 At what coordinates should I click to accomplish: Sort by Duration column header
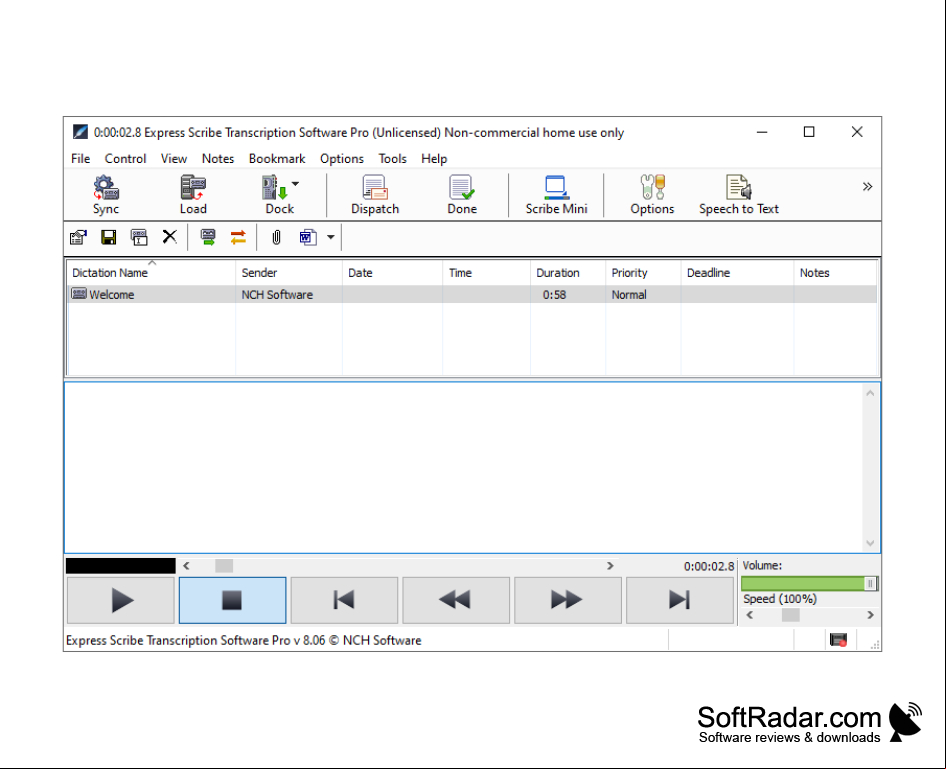[568, 273]
